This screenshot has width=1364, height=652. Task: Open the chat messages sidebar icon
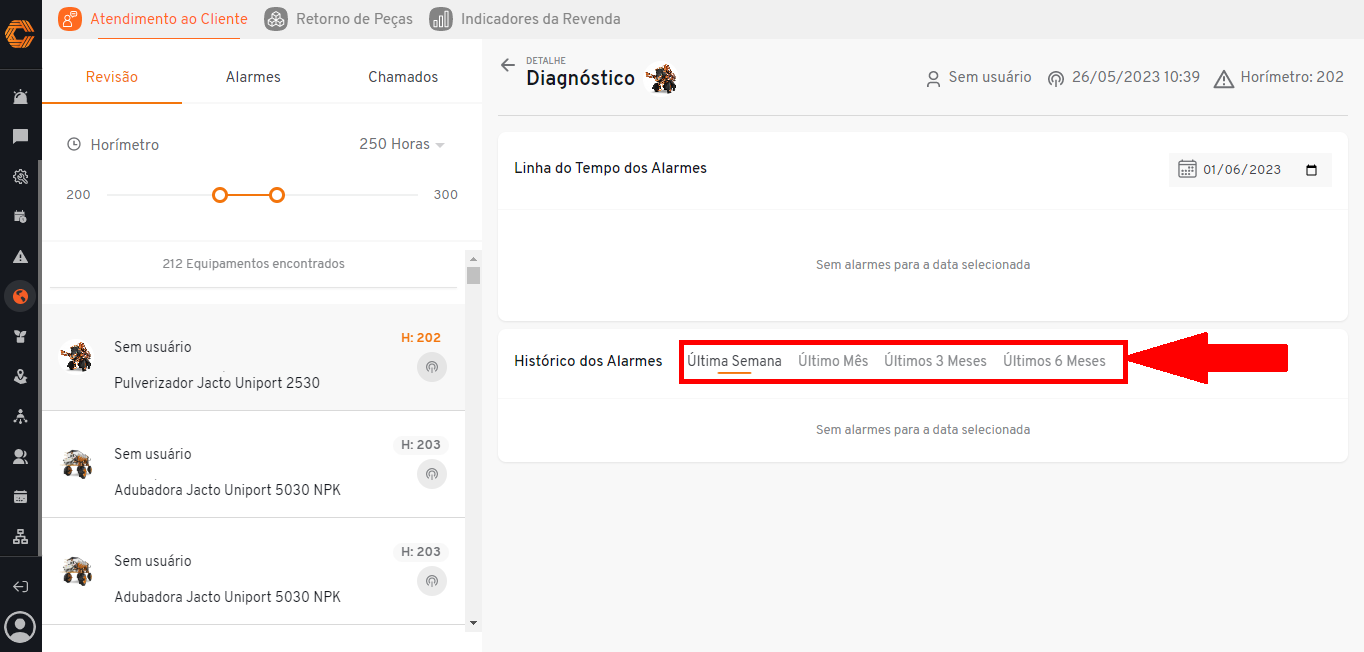point(20,137)
